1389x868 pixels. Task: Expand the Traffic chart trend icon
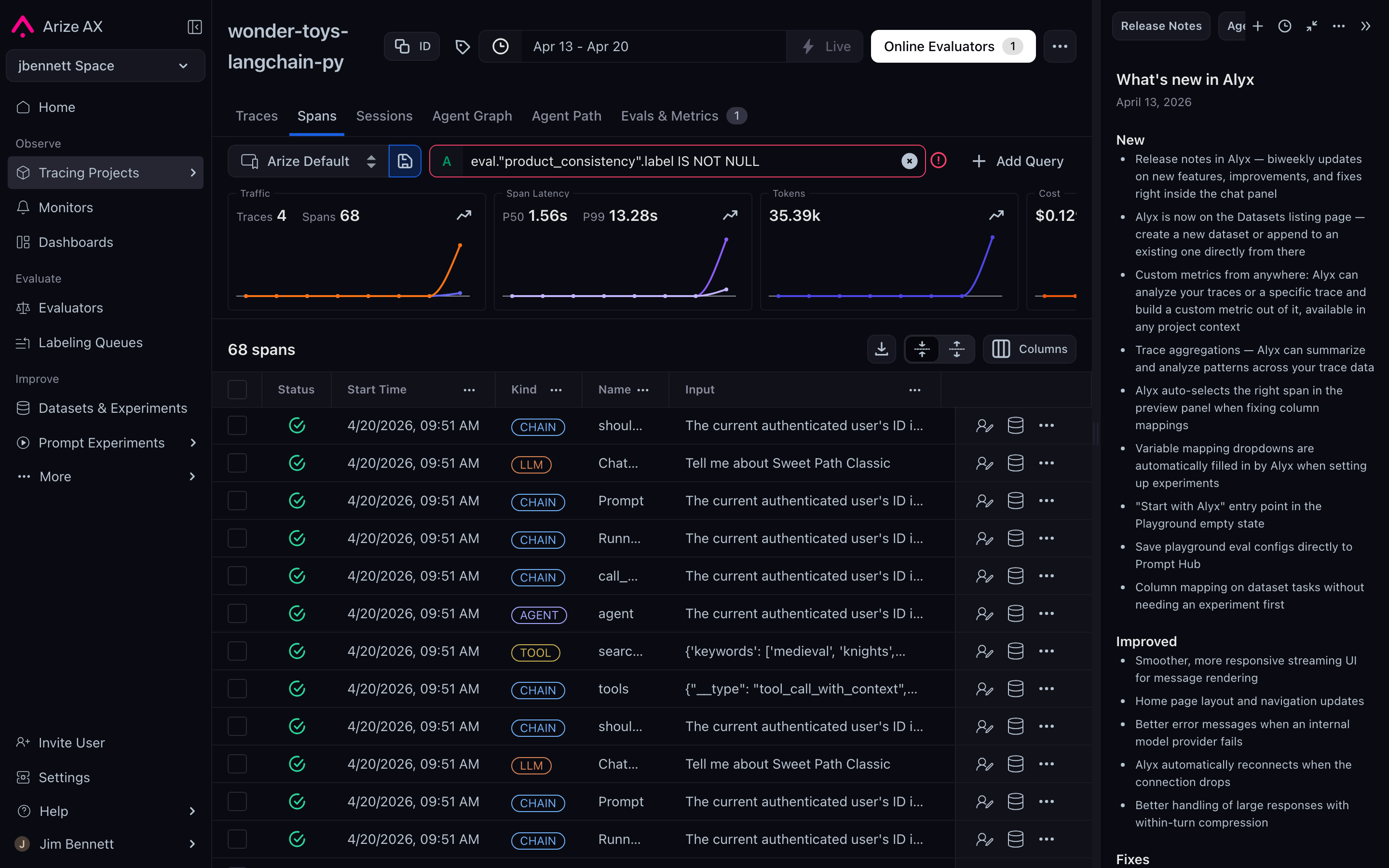coord(464,215)
